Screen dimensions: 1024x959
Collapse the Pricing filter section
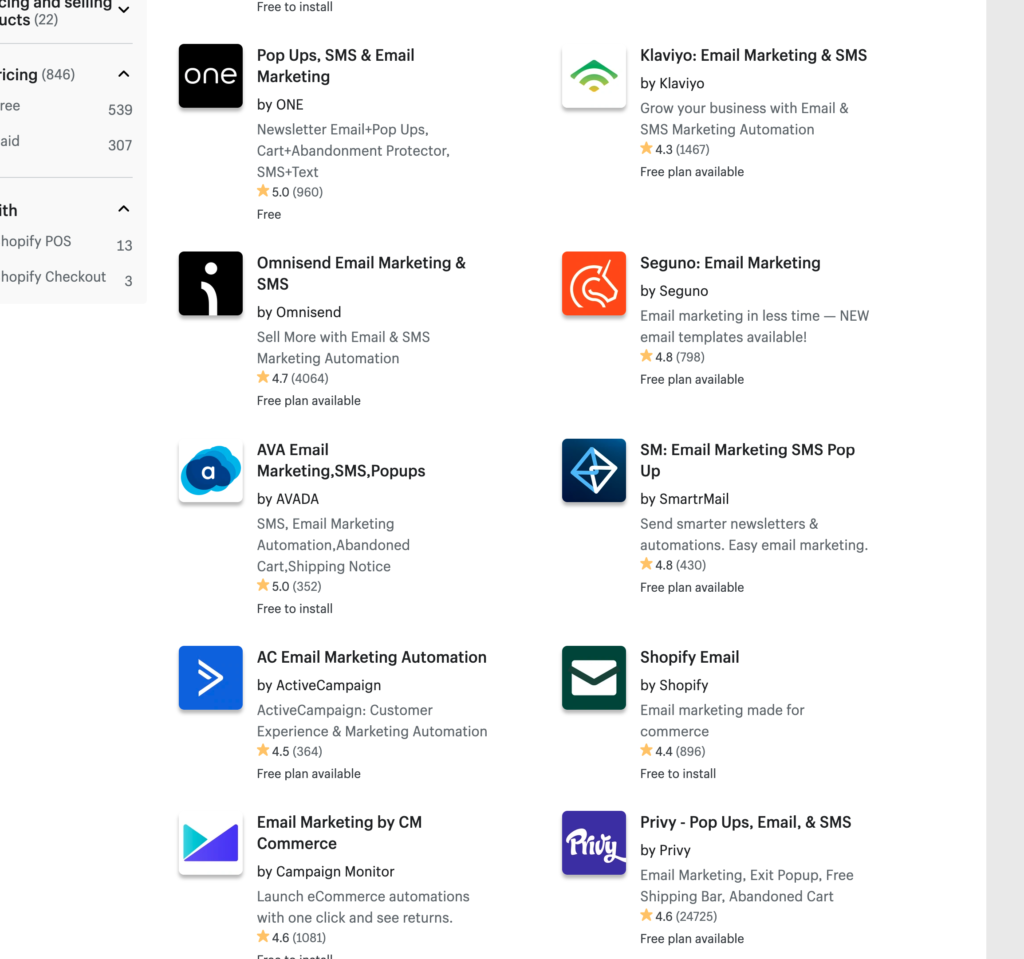[123, 73]
